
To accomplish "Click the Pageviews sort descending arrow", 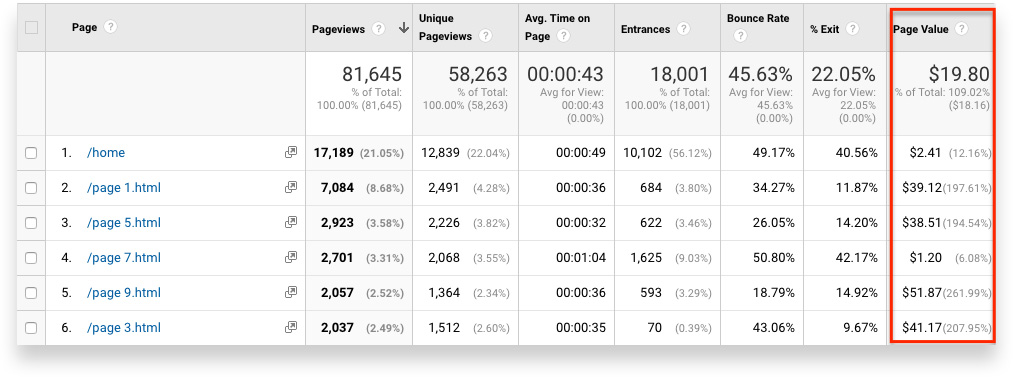I will (404, 28).
